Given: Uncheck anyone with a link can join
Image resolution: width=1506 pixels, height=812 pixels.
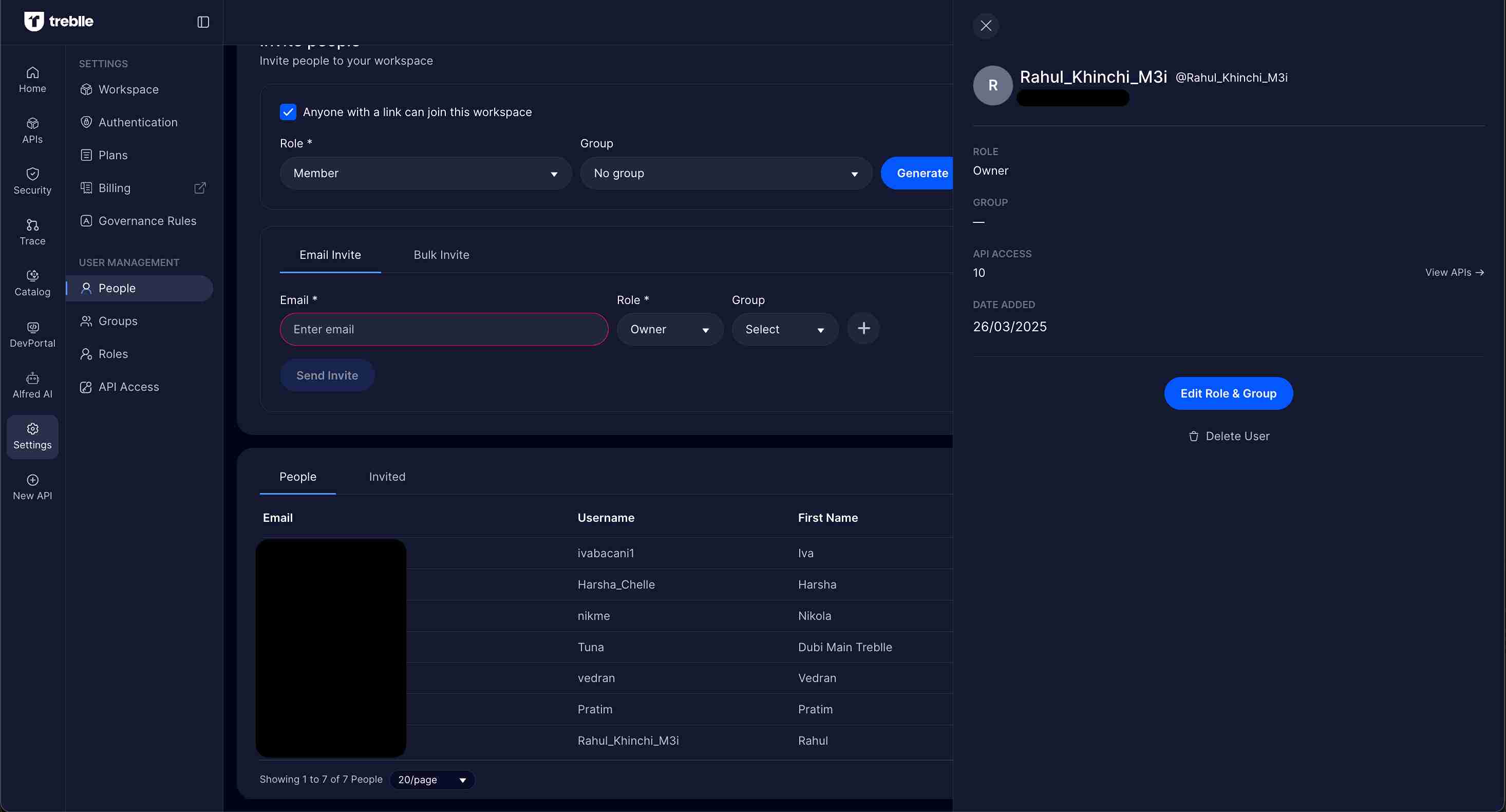Looking at the screenshot, I should click(x=288, y=112).
